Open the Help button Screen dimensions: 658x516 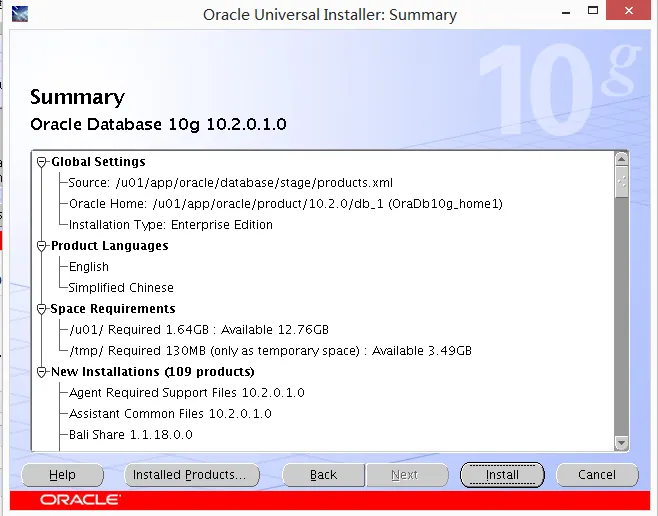tap(62, 475)
